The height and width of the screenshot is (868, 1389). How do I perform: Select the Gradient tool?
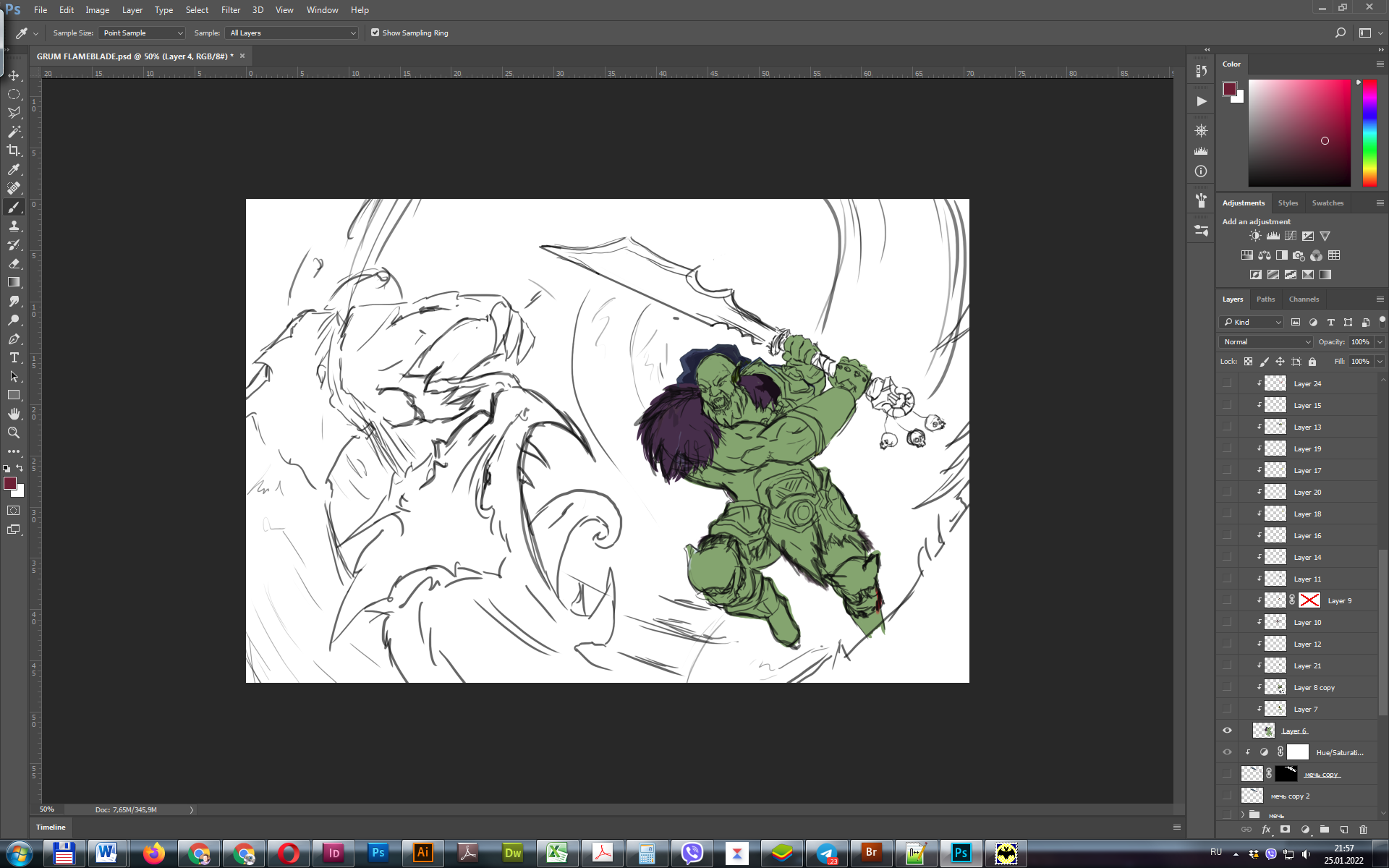(14, 282)
